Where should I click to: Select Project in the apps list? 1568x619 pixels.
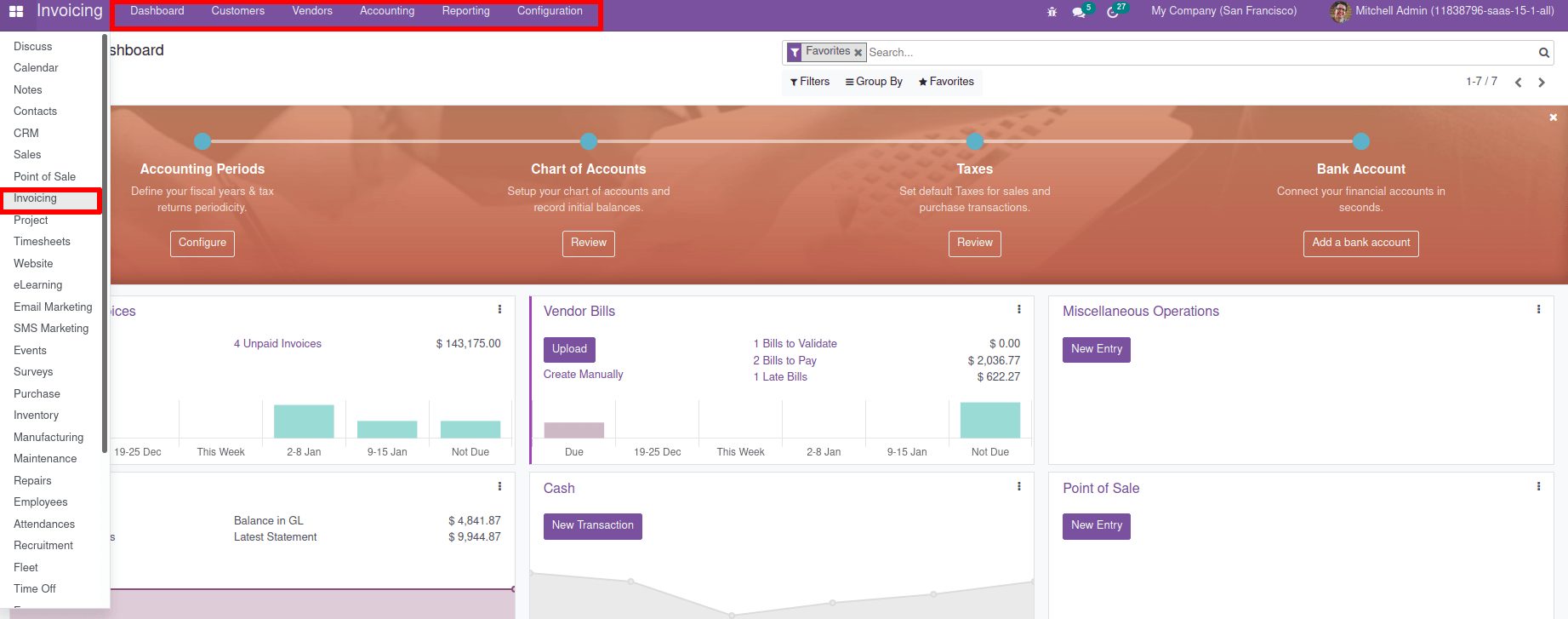pos(31,221)
